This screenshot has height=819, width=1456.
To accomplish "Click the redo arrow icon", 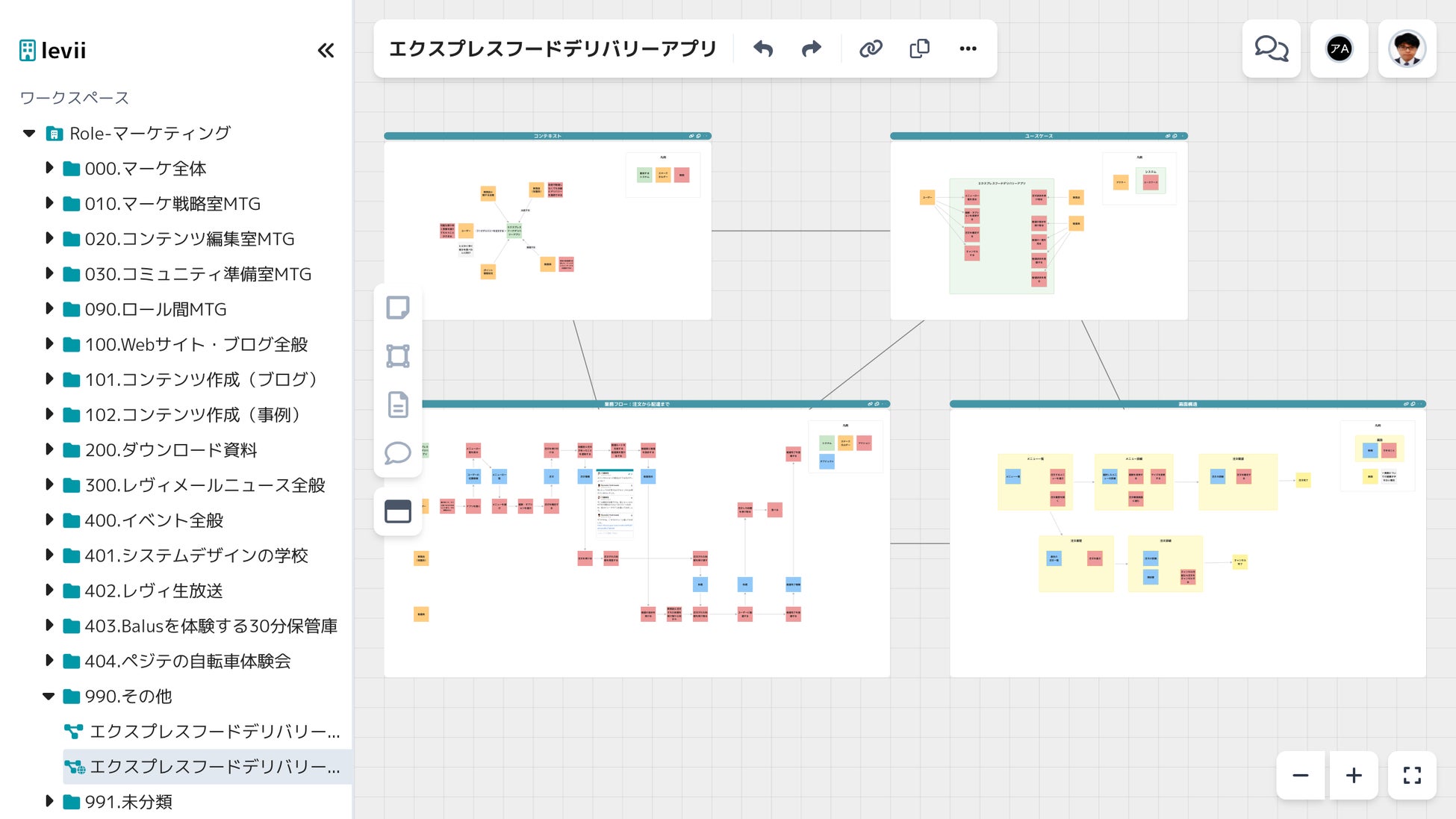I will point(812,49).
